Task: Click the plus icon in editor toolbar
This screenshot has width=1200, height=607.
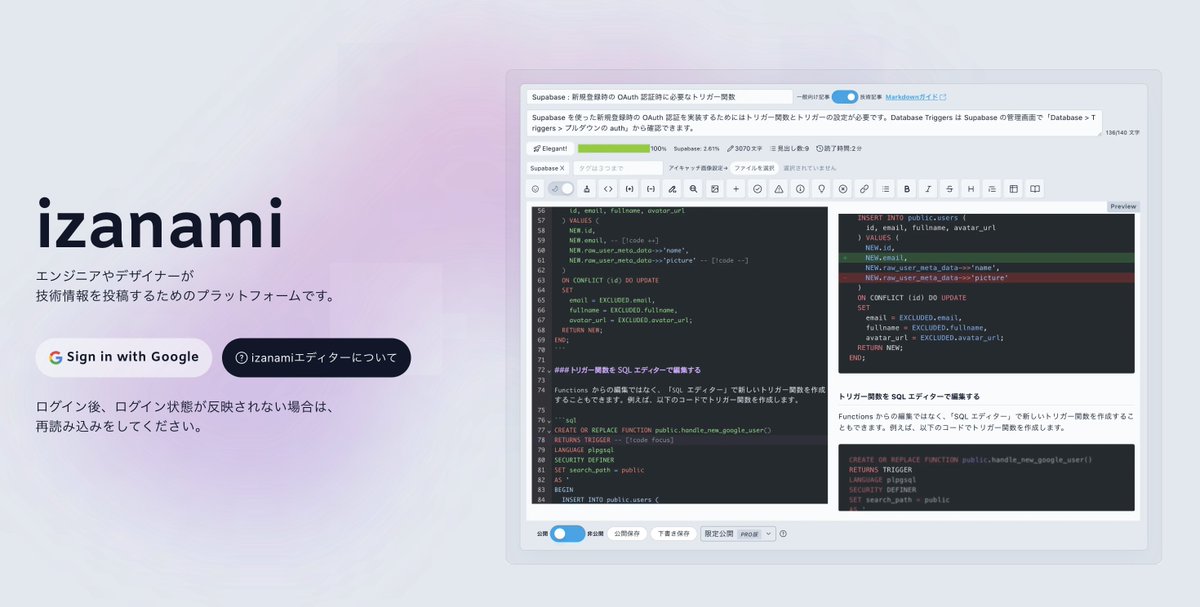Action: (736, 188)
